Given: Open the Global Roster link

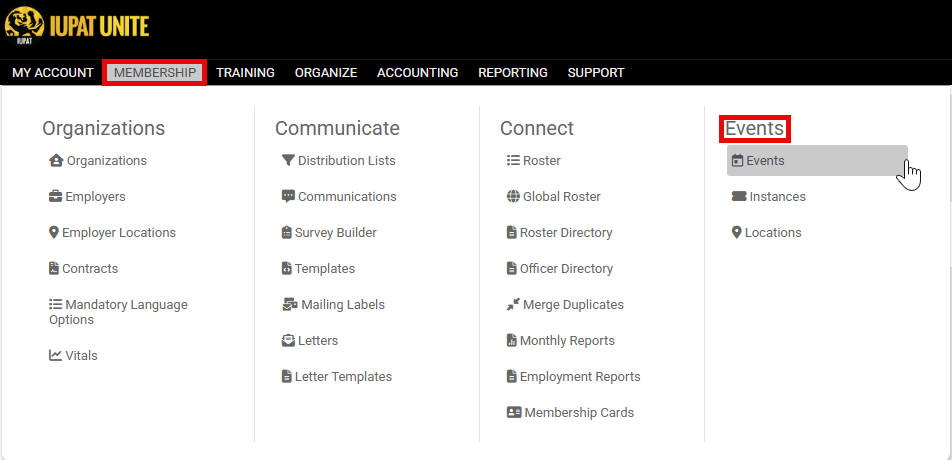Looking at the screenshot, I should click(x=562, y=197).
